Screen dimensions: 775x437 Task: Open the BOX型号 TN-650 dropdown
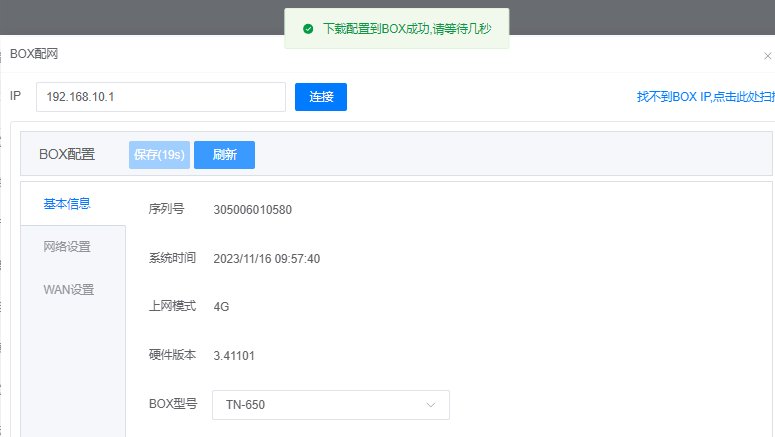(330, 405)
